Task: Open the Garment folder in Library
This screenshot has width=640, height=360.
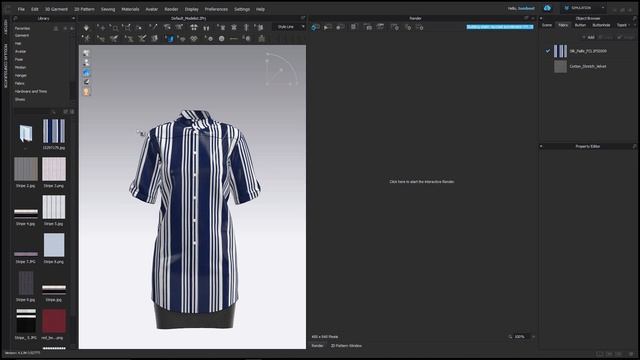Action: (x=22, y=36)
